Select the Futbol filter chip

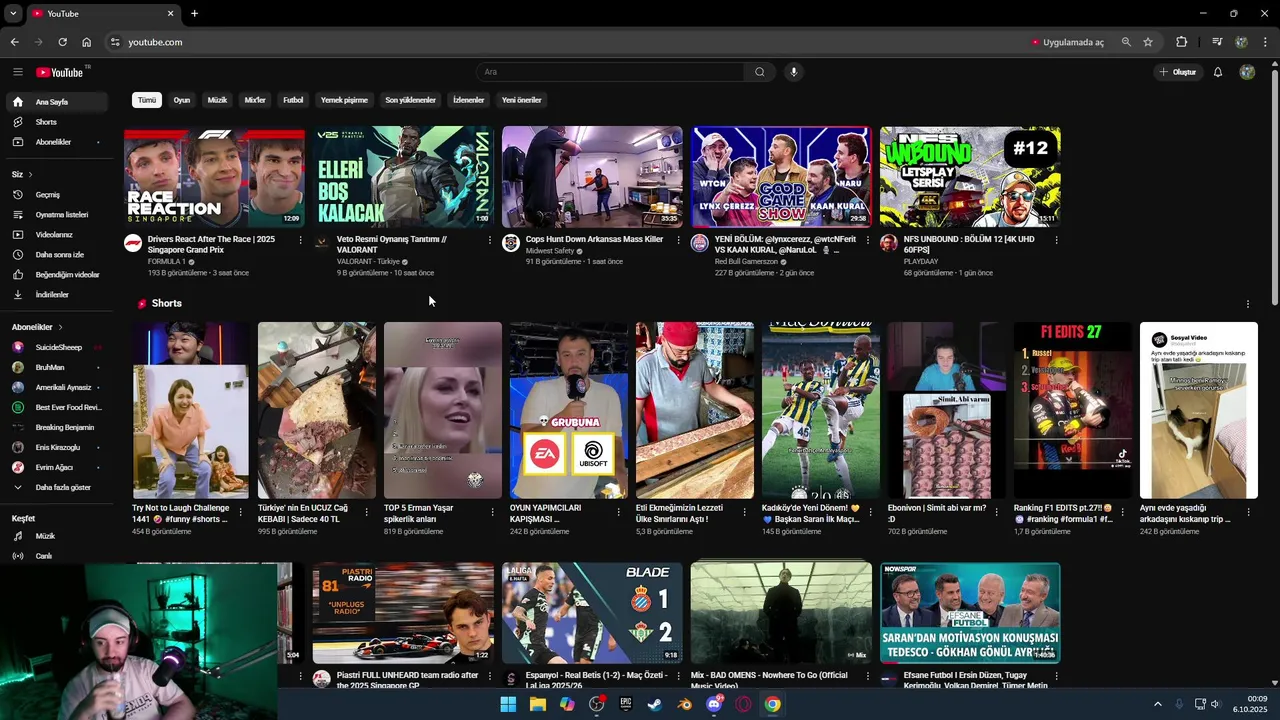pos(293,100)
